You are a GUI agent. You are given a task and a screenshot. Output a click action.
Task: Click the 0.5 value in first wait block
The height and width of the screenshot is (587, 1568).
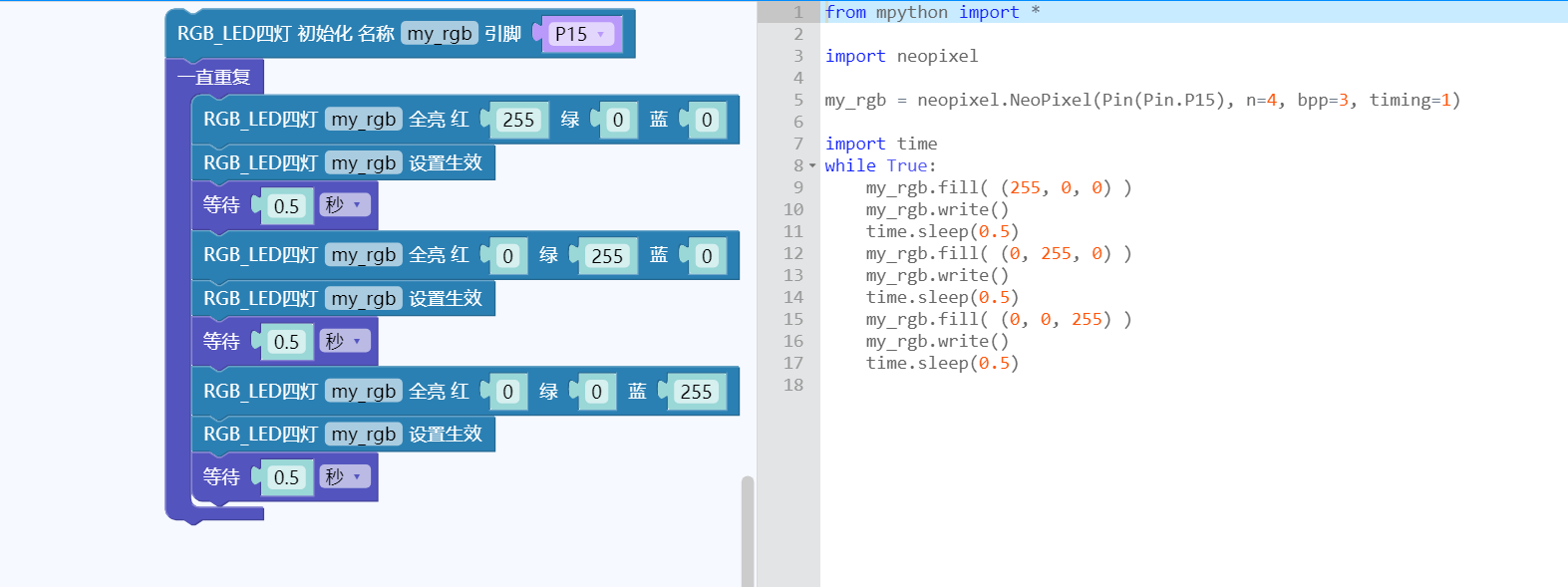(286, 206)
